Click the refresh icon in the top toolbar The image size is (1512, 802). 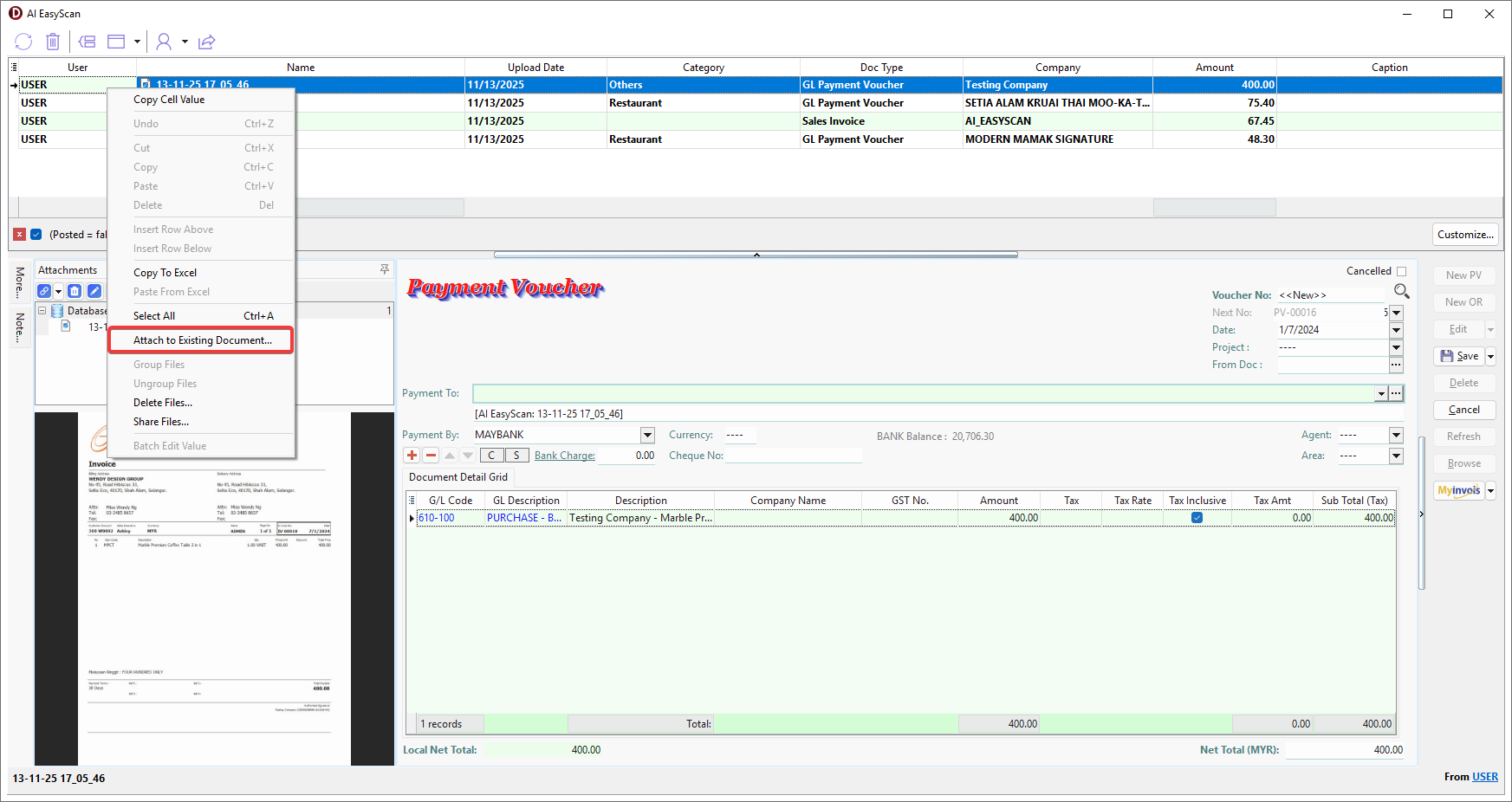coord(23,42)
